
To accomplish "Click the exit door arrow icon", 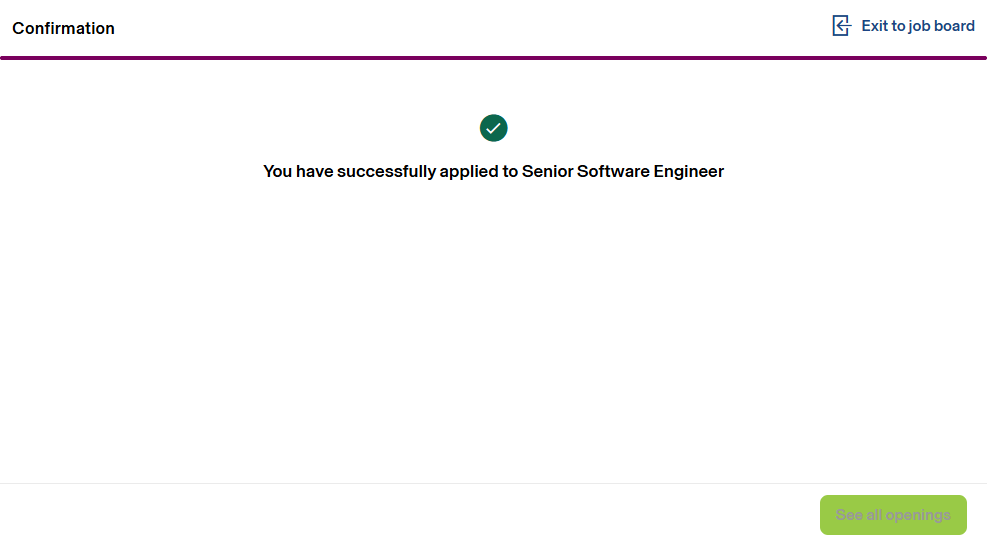I will 841,26.
